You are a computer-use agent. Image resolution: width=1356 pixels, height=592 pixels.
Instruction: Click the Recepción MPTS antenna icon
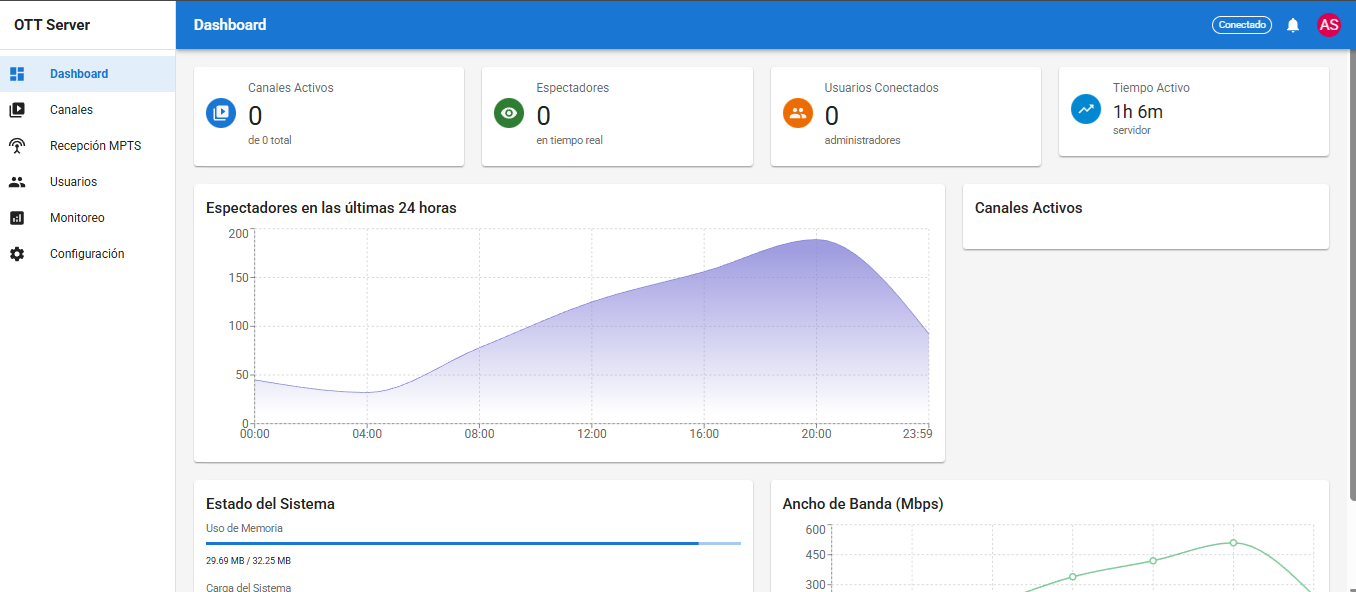click(17, 146)
